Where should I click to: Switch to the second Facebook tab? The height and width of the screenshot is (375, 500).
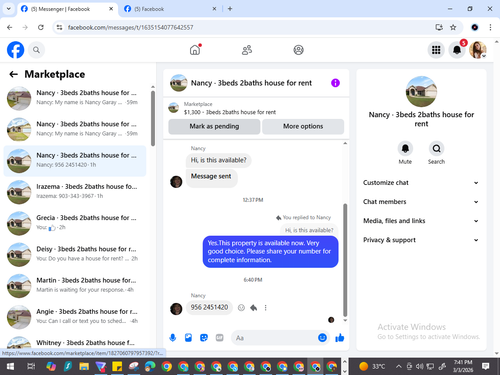click(170, 9)
